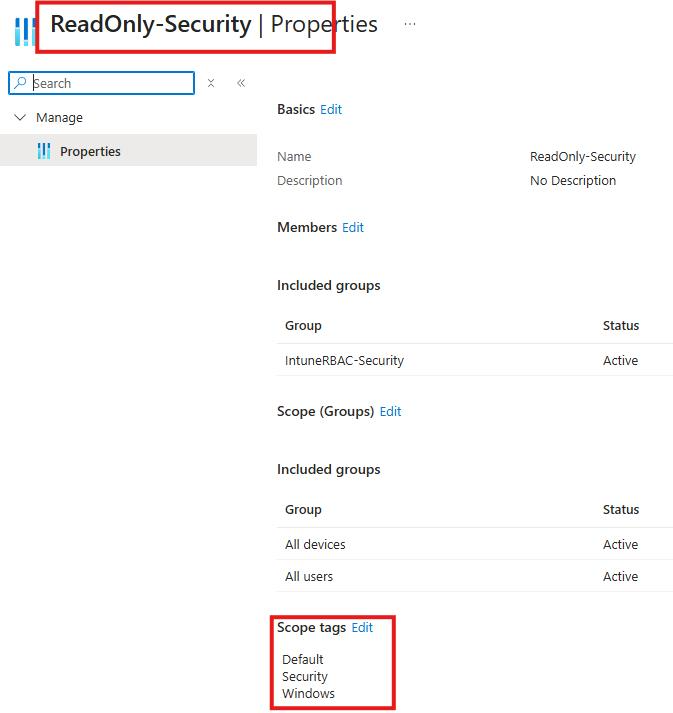673x713 pixels.
Task: Click the Windows scope tag
Action: click(x=308, y=693)
